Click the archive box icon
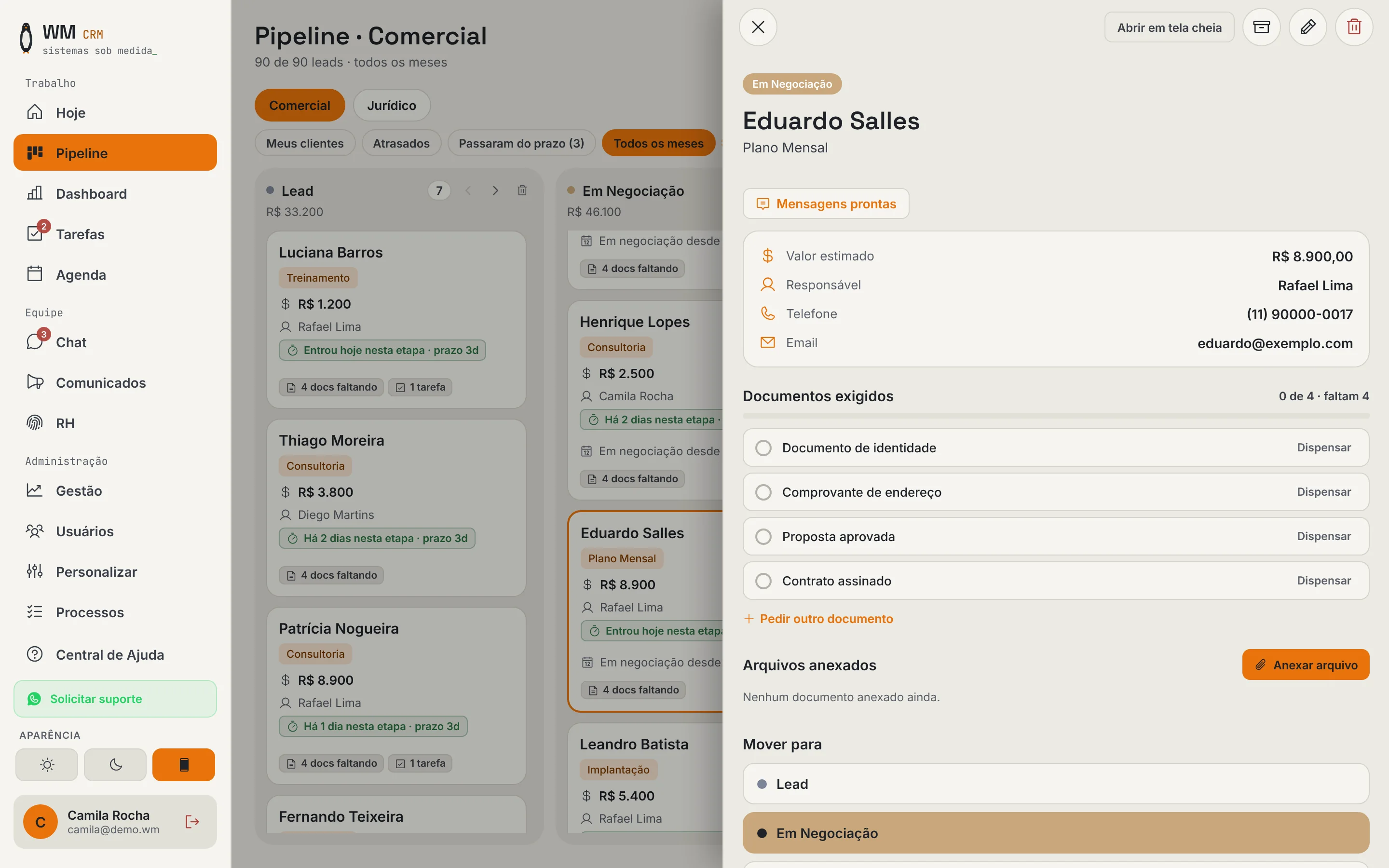The image size is (1389, 868). pyautogui.click(x=1261, y=27)
